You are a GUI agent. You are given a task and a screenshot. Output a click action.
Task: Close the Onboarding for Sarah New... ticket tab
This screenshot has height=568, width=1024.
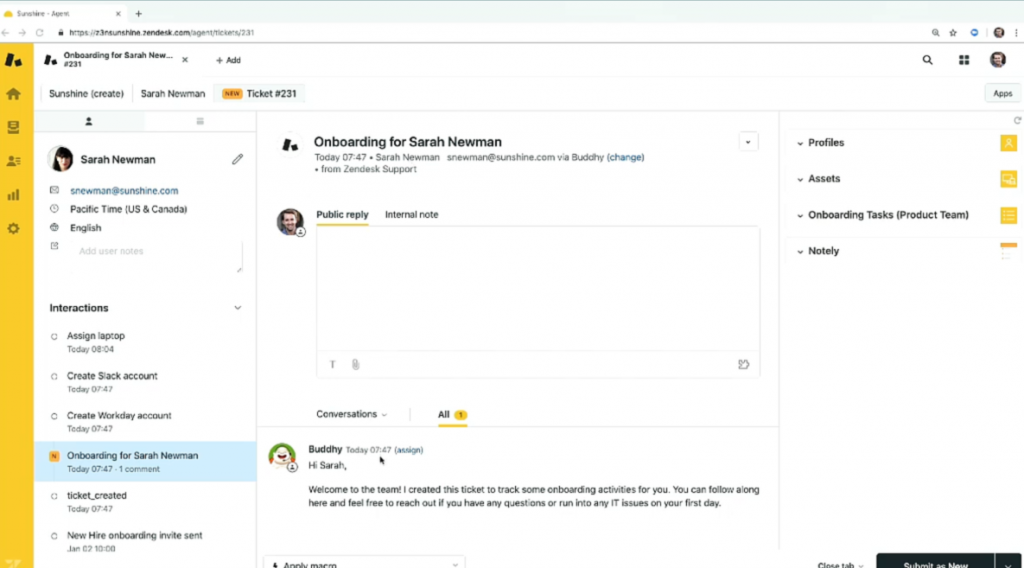click(185, 60)
